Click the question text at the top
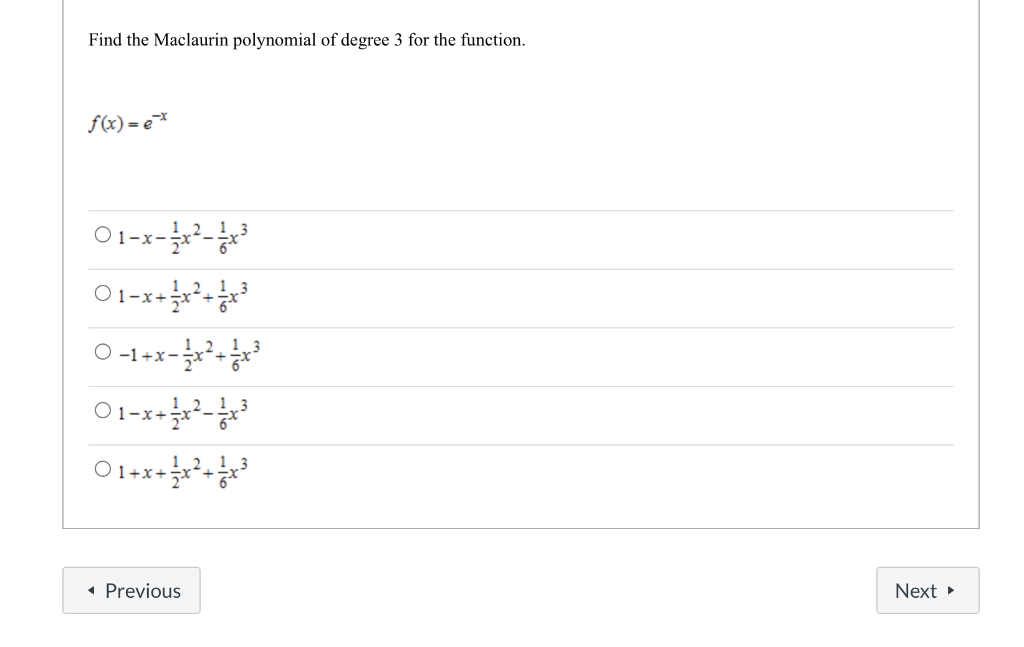This screenshot has height=647, width=1024. [307, 40]
